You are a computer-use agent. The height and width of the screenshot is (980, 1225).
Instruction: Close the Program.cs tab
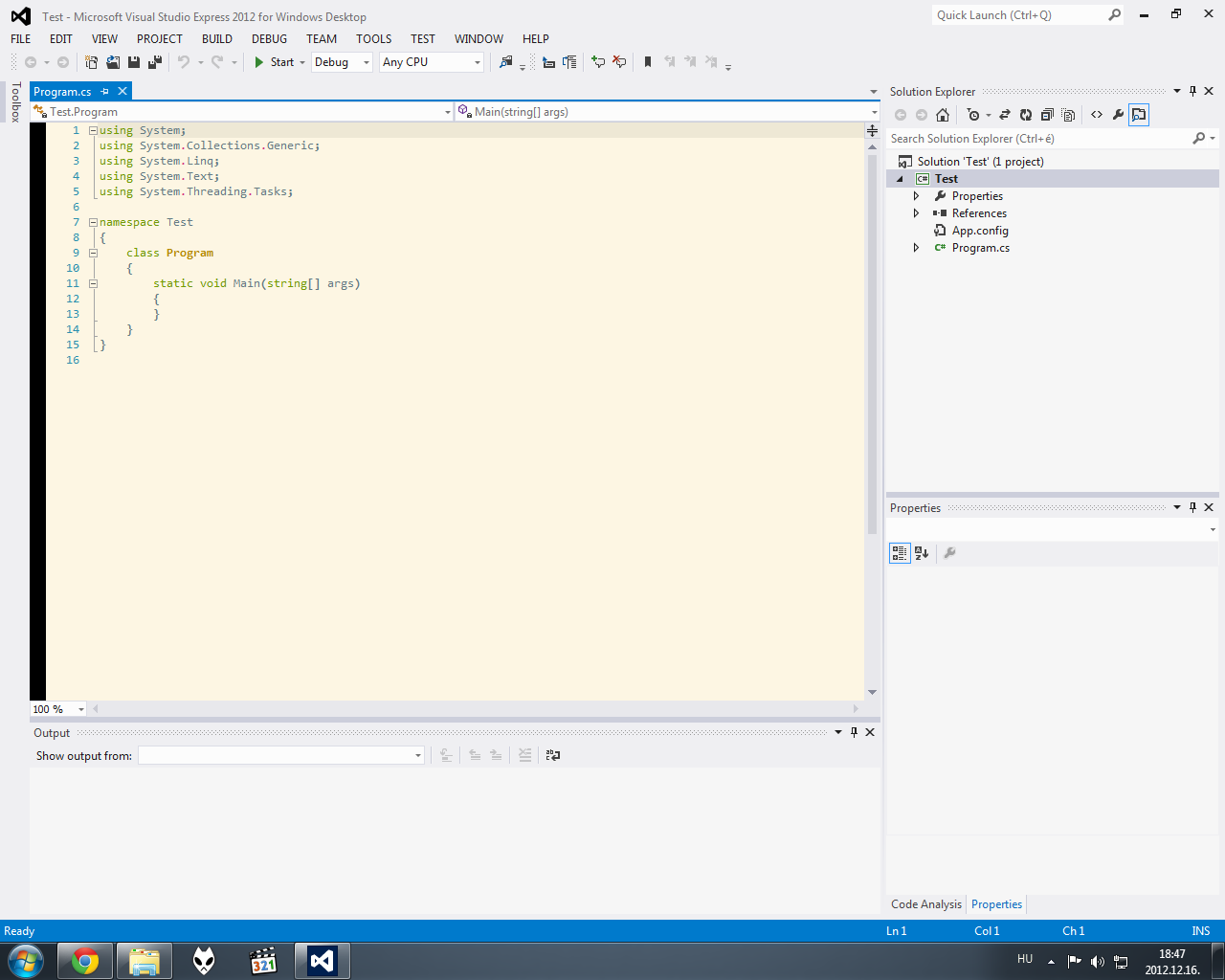tap(122, 92)
